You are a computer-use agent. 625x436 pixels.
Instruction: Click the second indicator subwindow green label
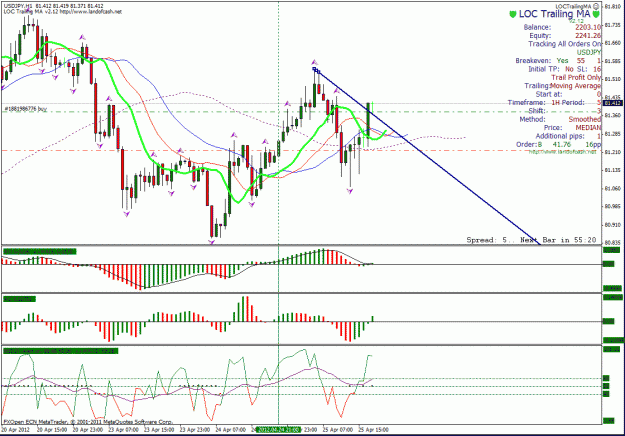19,299
